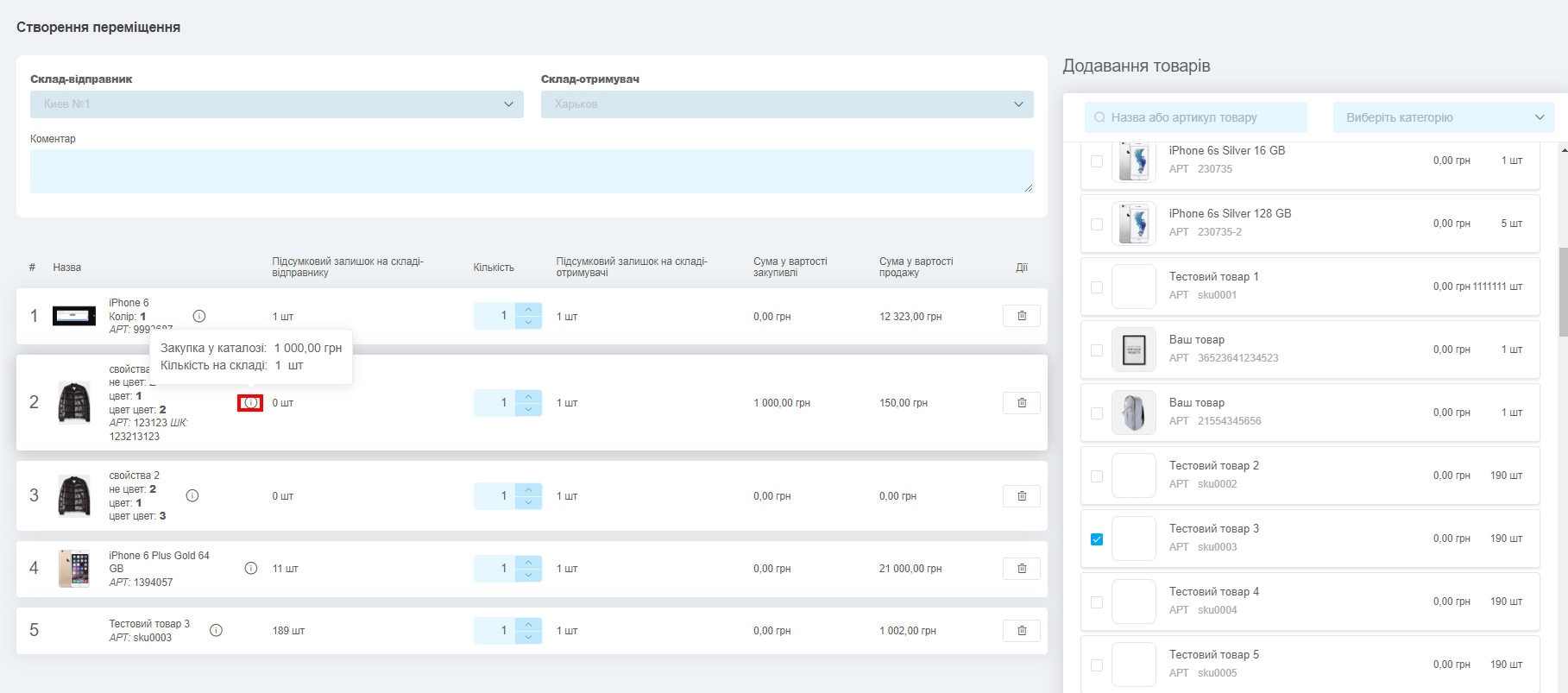1568x693 pixels.
Task: Open the Склад-відправник dropdown
Action: [277, 104]
